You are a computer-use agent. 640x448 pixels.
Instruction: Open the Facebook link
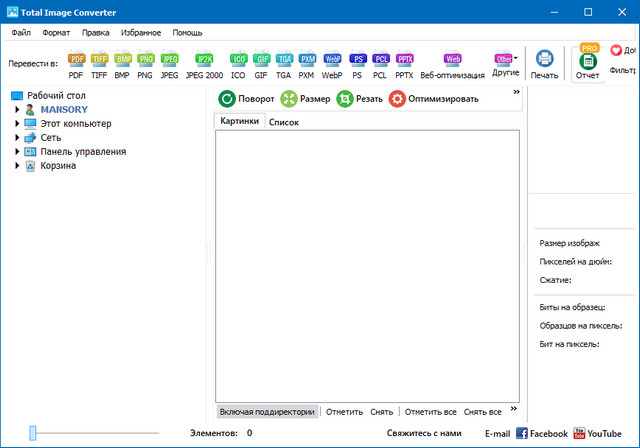click(541, 433)
